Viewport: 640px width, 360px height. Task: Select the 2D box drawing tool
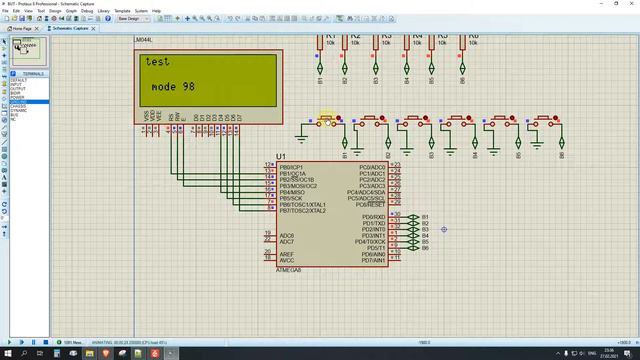(4, 149)
